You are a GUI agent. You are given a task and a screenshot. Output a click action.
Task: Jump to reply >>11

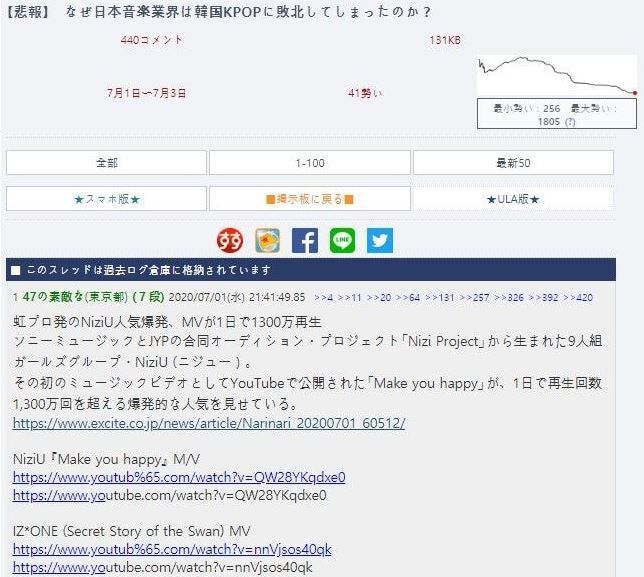tap(350, 297)
